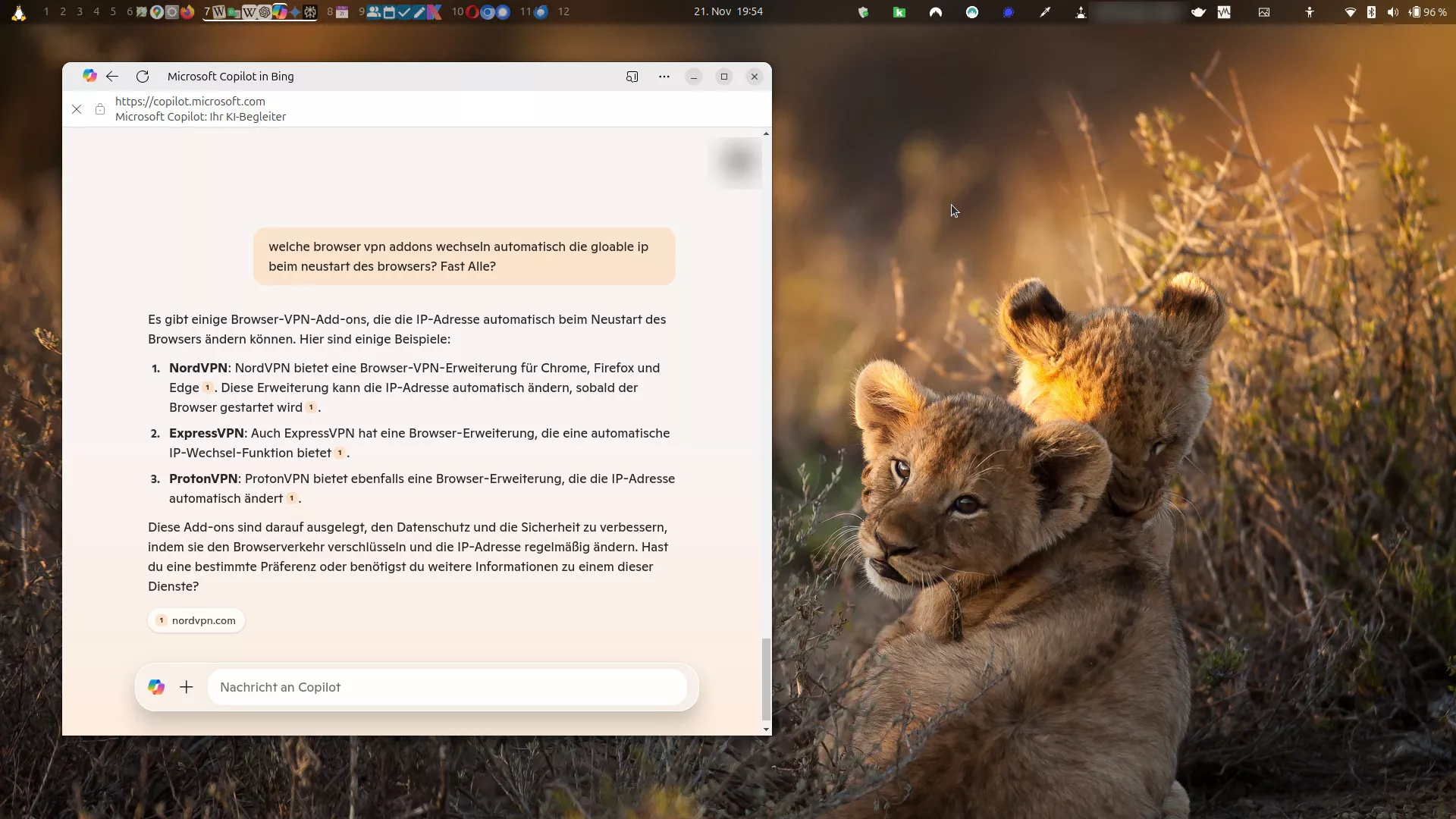Click the Copilot logo in the message bar

[156, 687]
